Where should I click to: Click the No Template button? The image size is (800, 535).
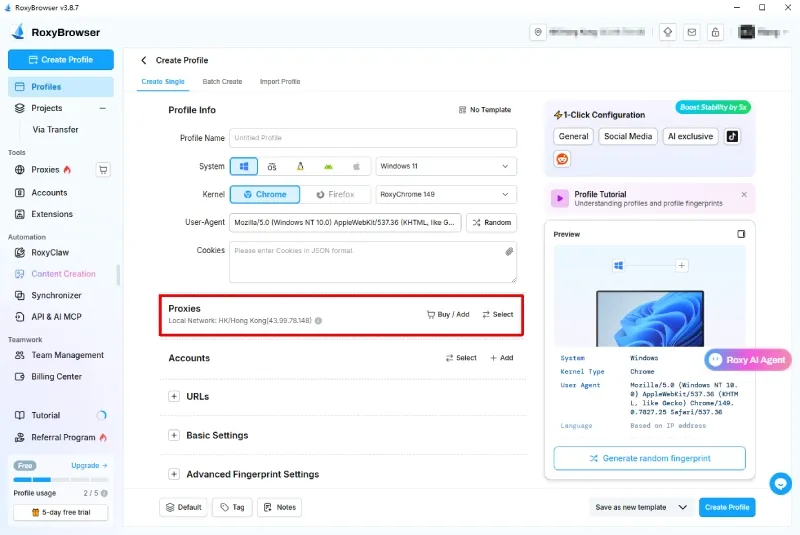pyautogui.click(x=485, y=110)
